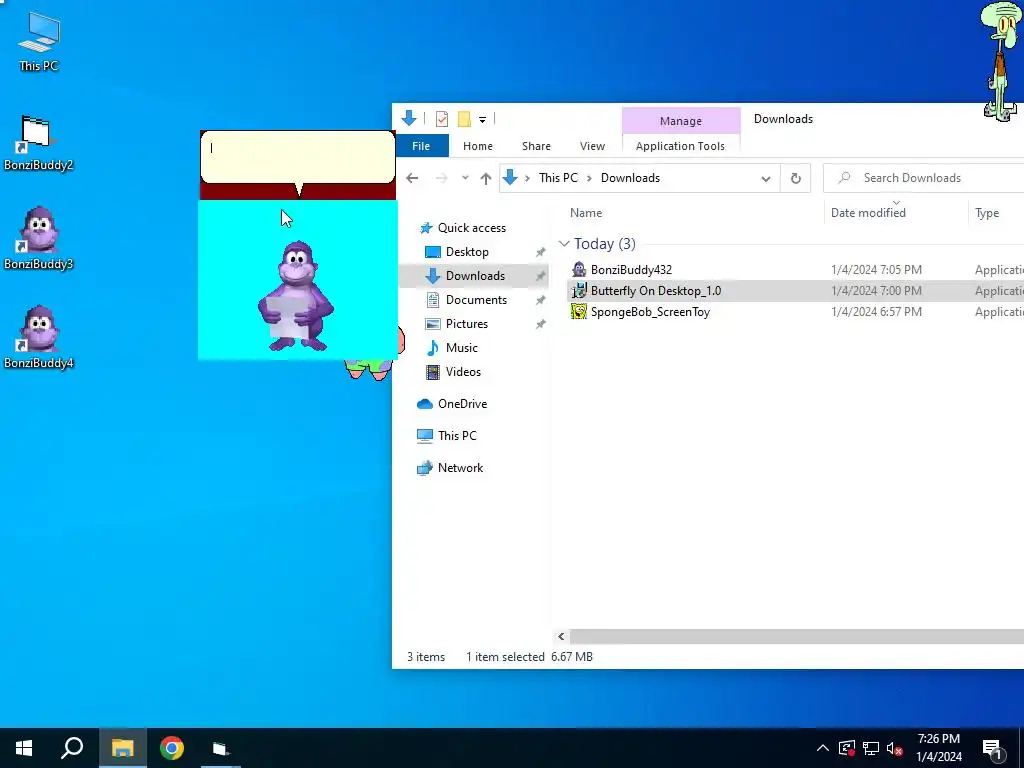Open Application Tools ribbon tab
The image size is (1024, 768).
pos(680,146)
